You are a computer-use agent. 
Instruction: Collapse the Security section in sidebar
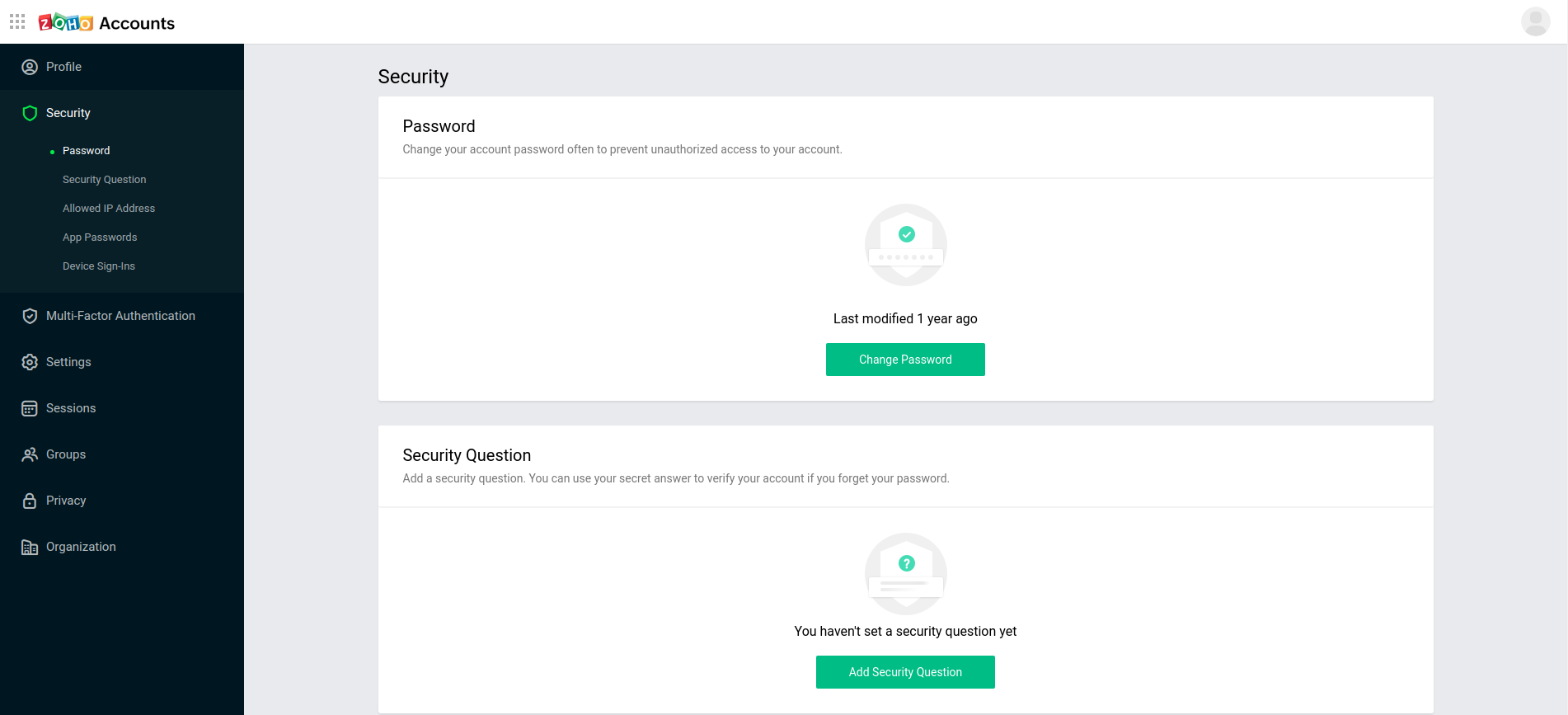pyautogui.click(x=68, y=113)
